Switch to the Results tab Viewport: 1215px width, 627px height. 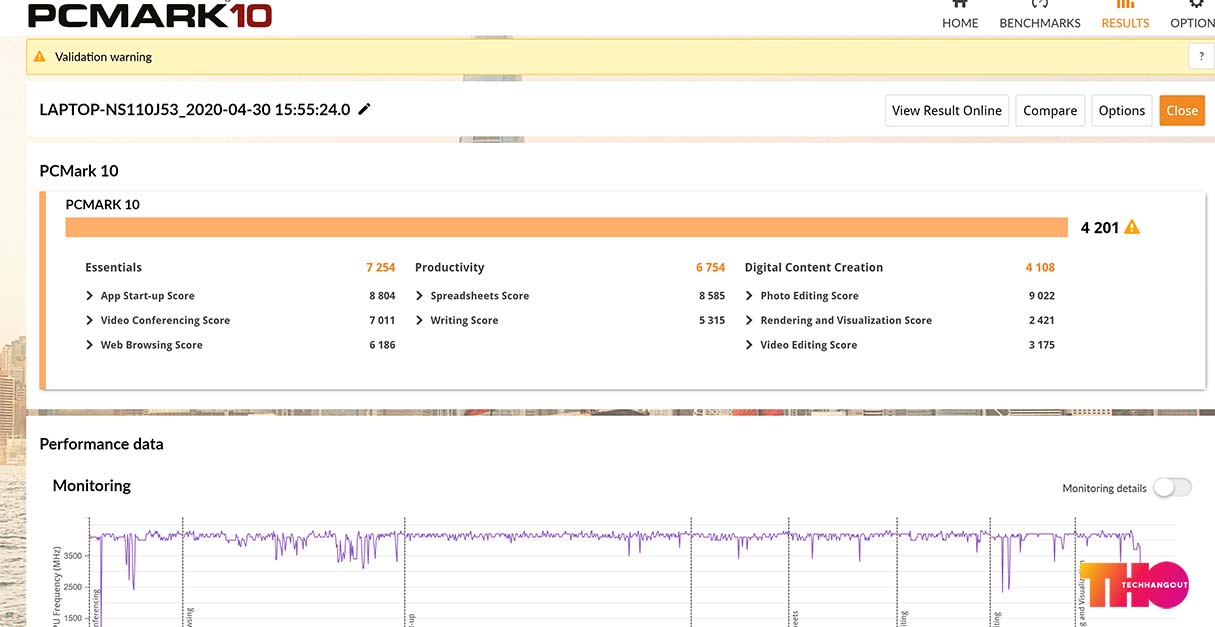click(1125, 15)
